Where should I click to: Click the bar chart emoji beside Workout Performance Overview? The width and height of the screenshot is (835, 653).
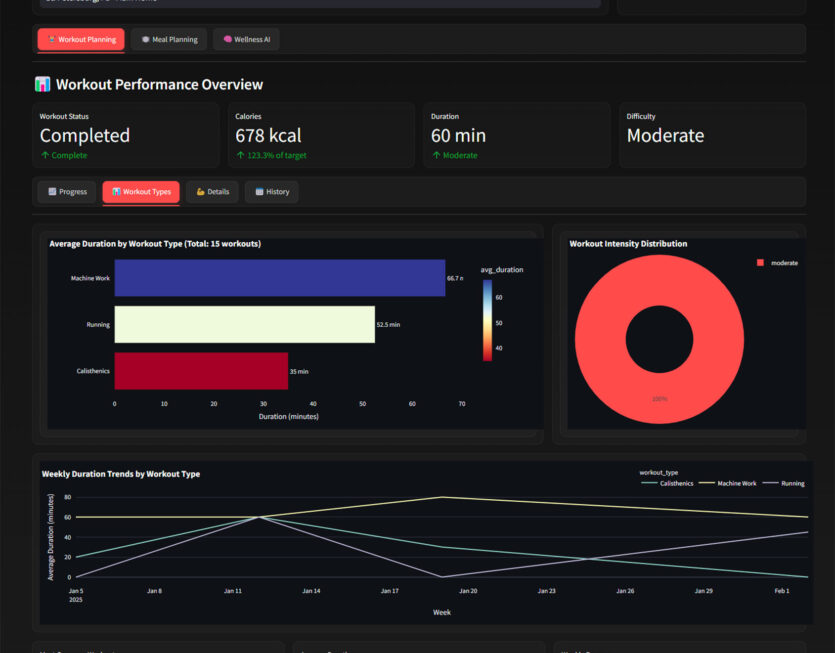[42, 85]
